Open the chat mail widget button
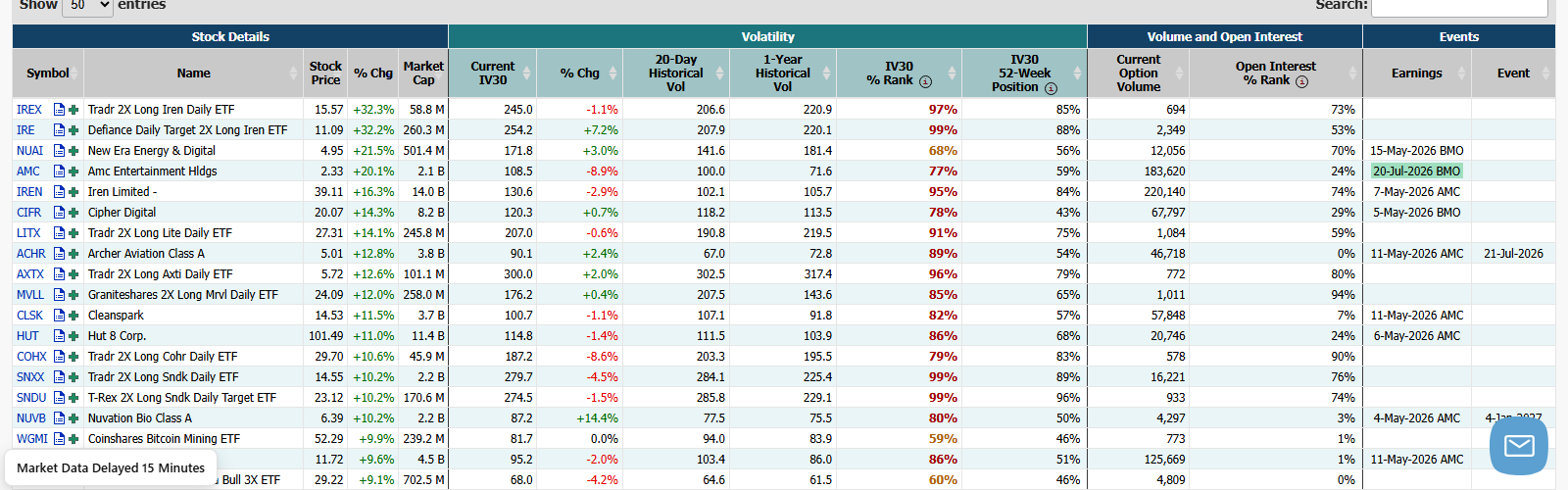Viewport: 1568px width, 490px height. click(x=1519, y=446)
